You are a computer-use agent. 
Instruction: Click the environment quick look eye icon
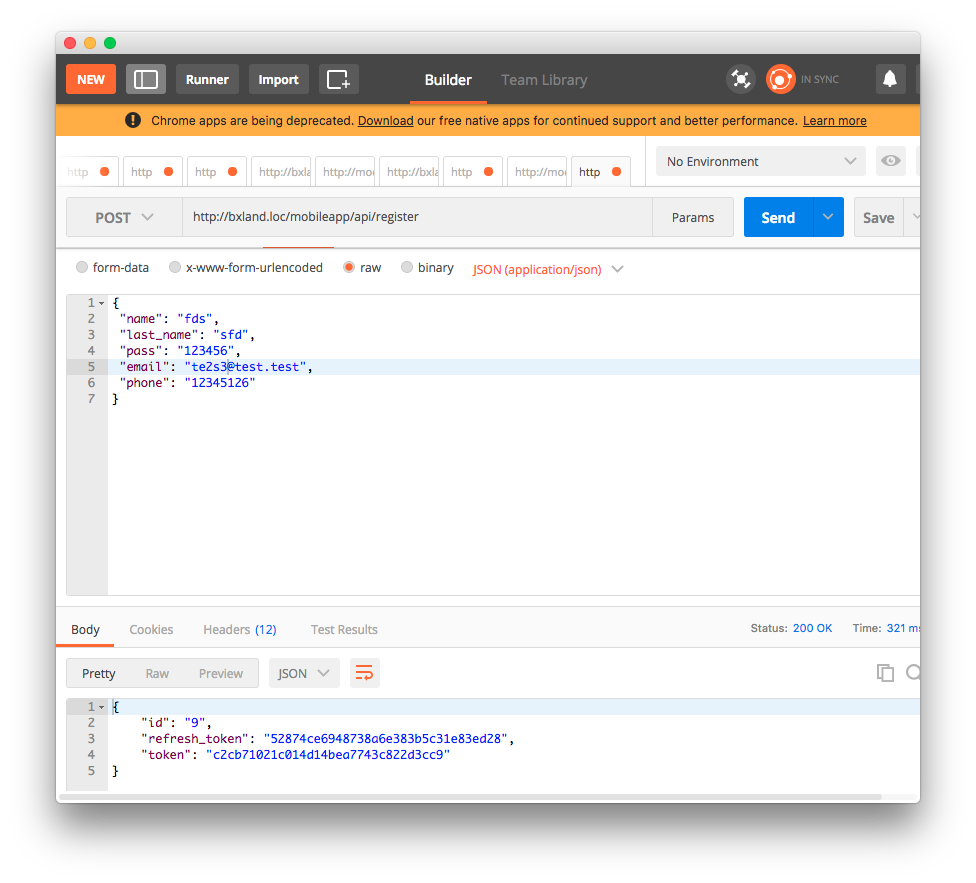pos(889,161)
